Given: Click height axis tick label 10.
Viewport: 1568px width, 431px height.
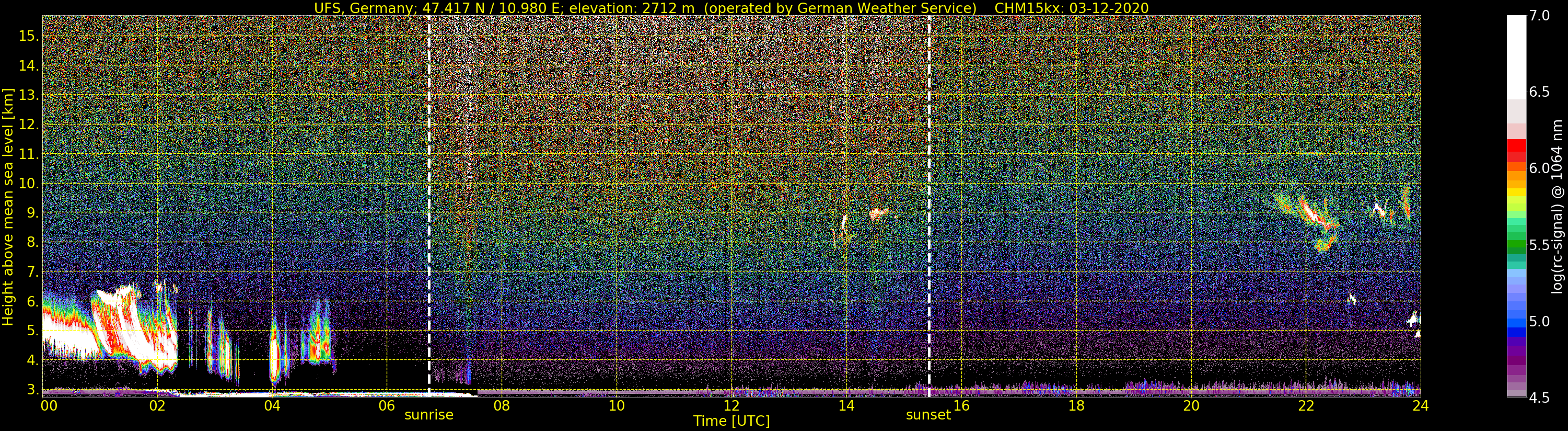Looking at the screenshot, I should pyautogui.click(x=29, y=184).
